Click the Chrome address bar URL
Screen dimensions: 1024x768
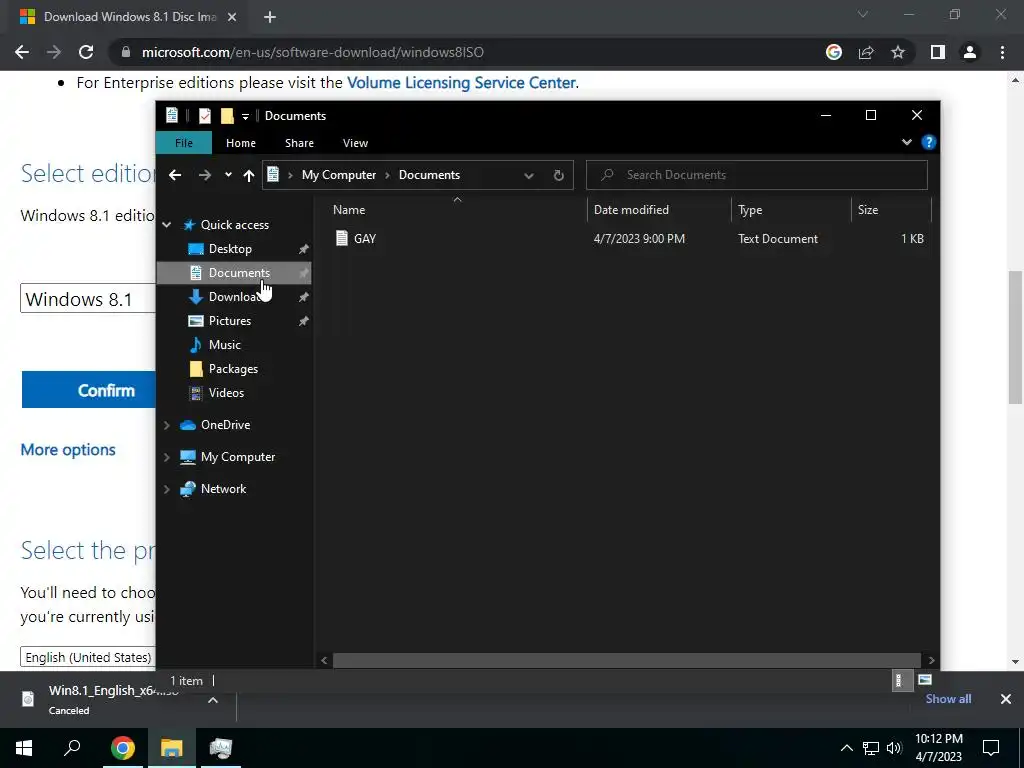(x=312, y=52)
